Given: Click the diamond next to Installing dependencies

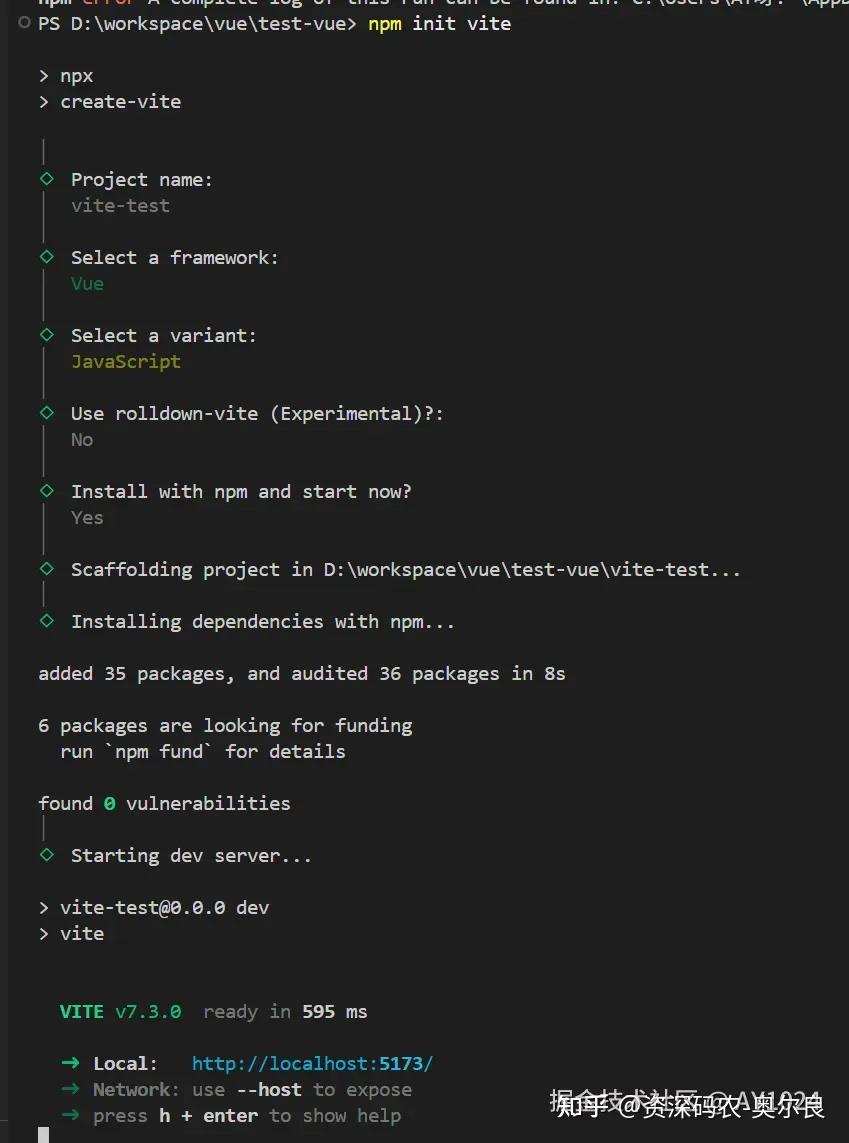Looking at the screenshot, I should click(46, 621).
